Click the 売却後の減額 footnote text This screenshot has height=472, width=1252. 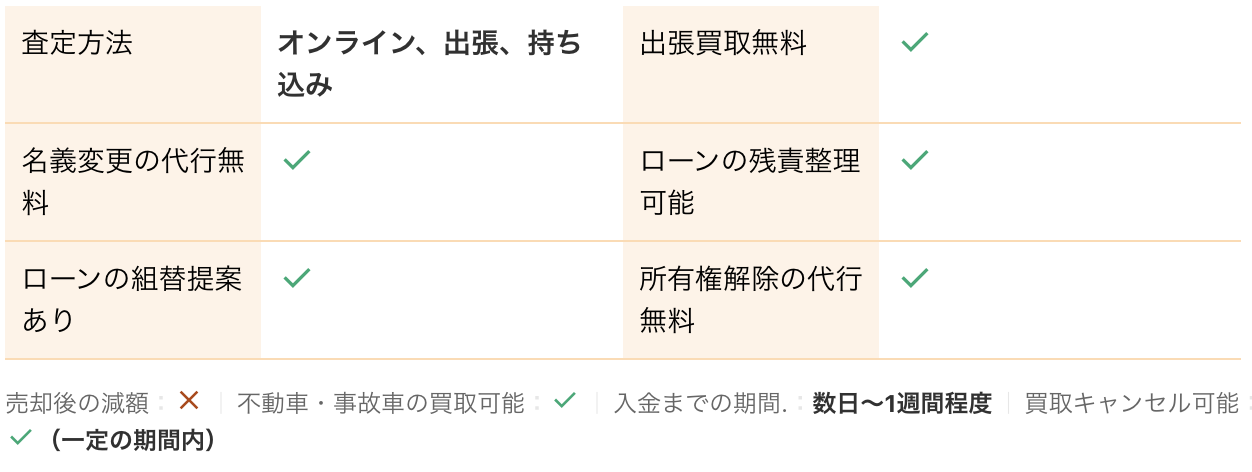tap(79, 403)
